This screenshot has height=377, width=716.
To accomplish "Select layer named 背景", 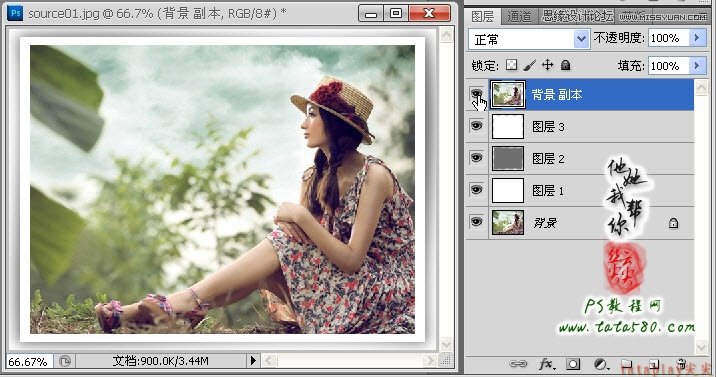I will click(545, 223).
